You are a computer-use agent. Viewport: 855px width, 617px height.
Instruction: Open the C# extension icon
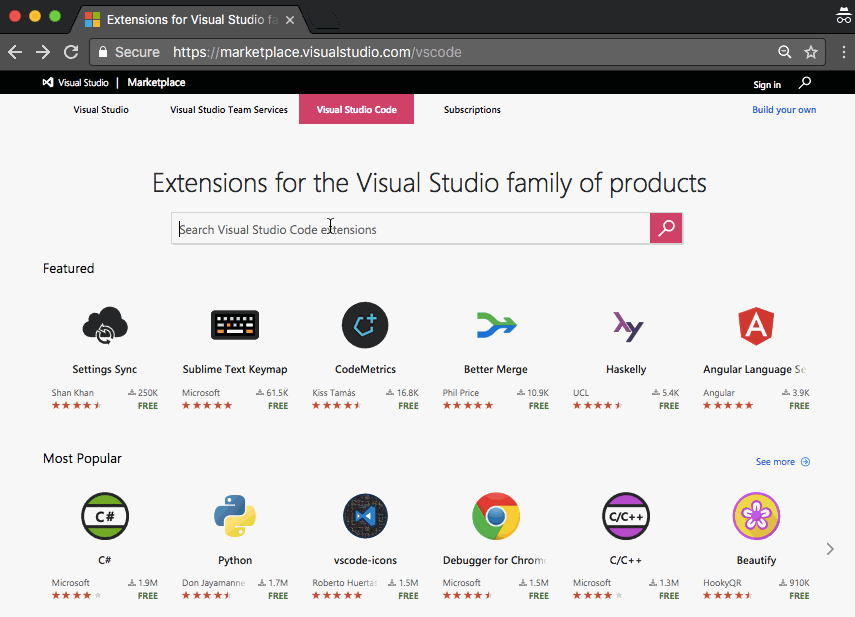tap(105, 516)
